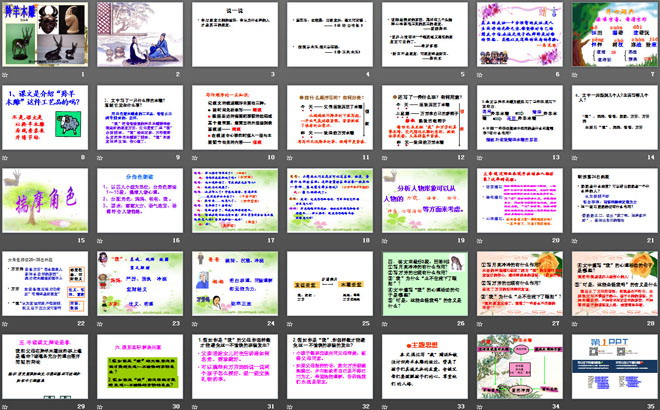The height and width of the screenshot is (410, 660).
Task: Click the animation star under slide 14
Action: click(x=575, y=158)
